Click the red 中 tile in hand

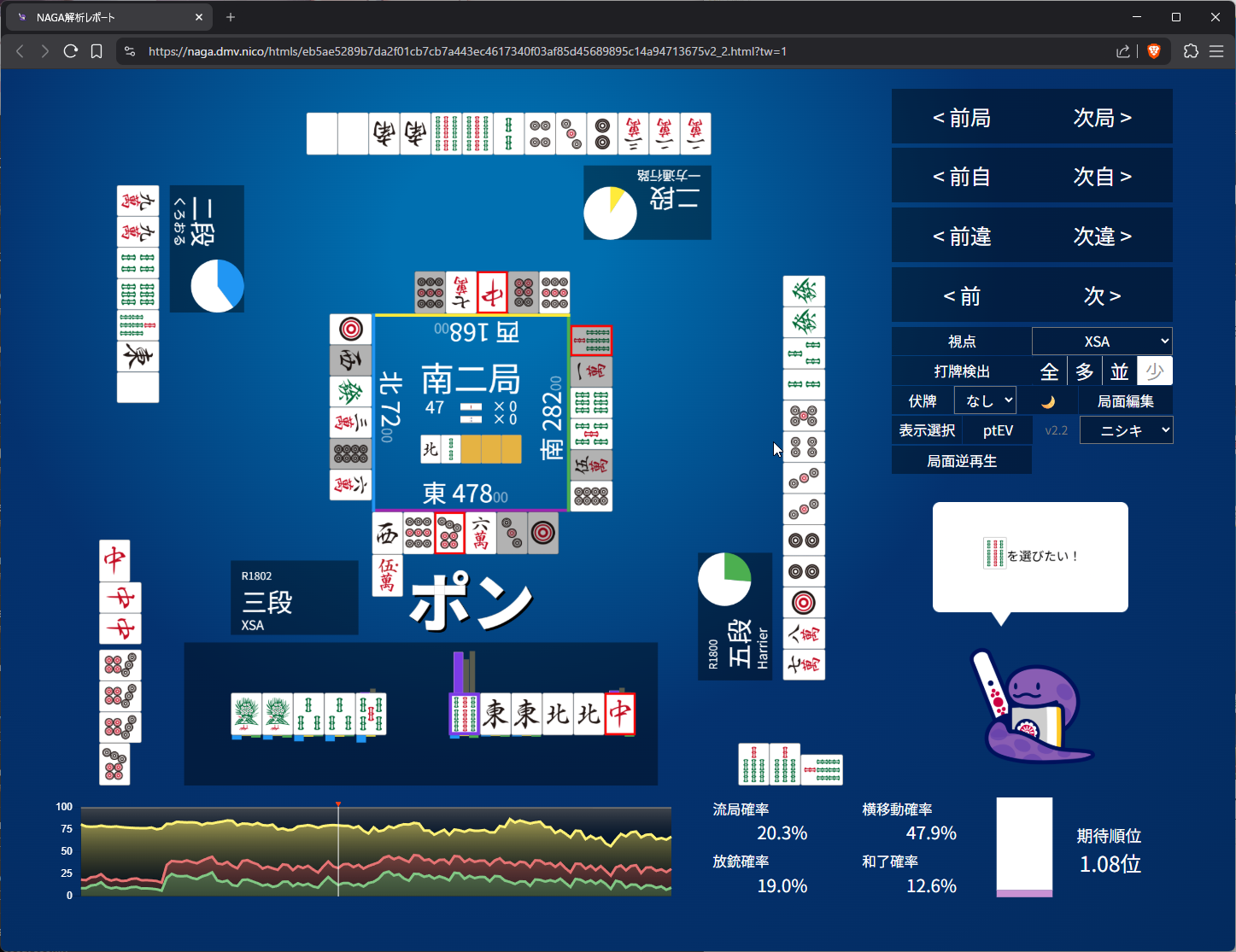(620, 714)
